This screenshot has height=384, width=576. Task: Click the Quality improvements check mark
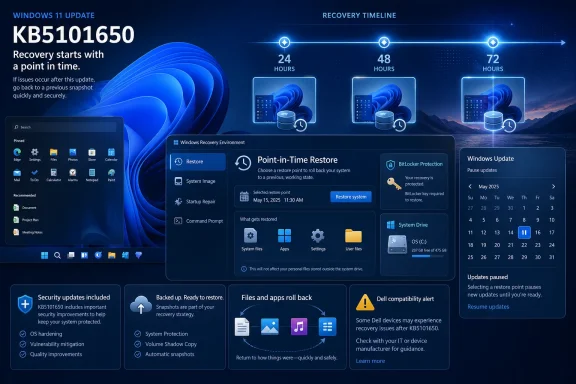[23, 354]
